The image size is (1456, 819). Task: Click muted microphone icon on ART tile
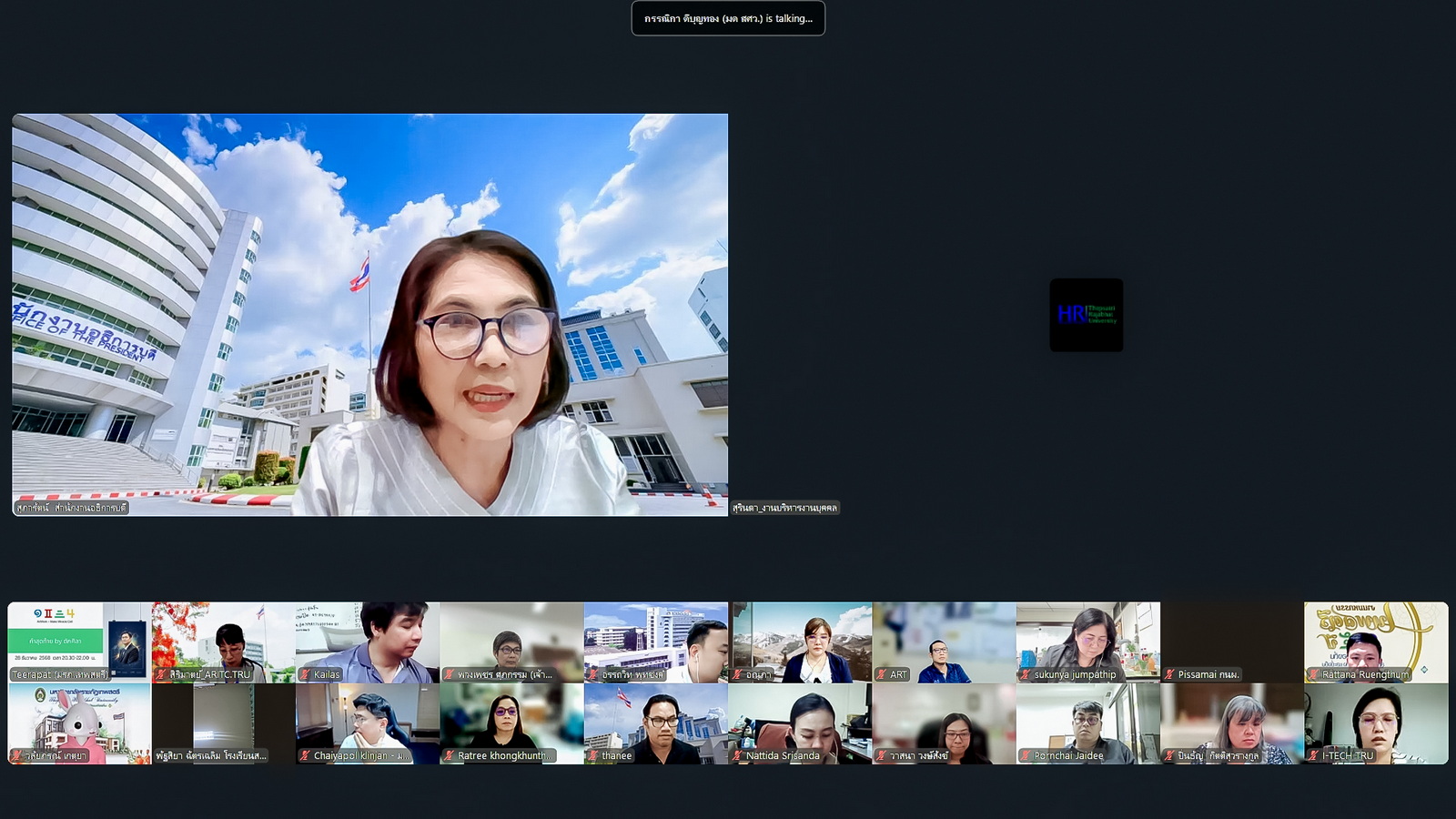click(881, 674)
